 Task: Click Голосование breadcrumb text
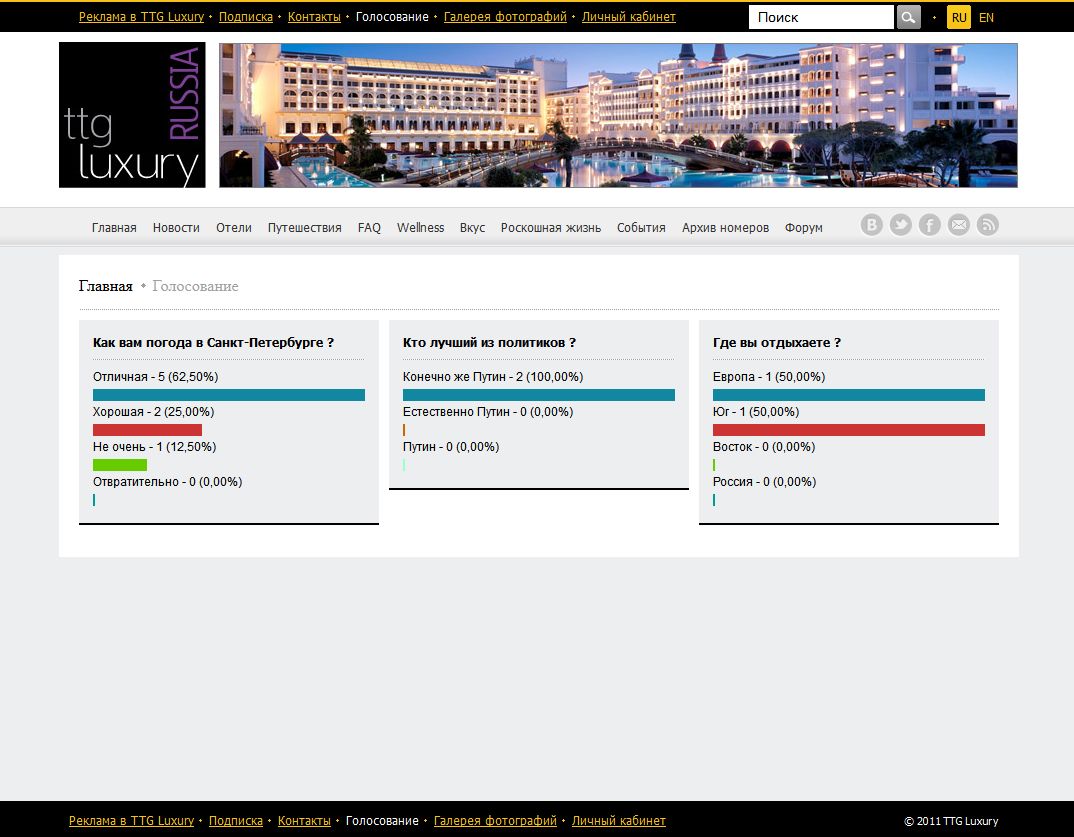tap(195, 286)
